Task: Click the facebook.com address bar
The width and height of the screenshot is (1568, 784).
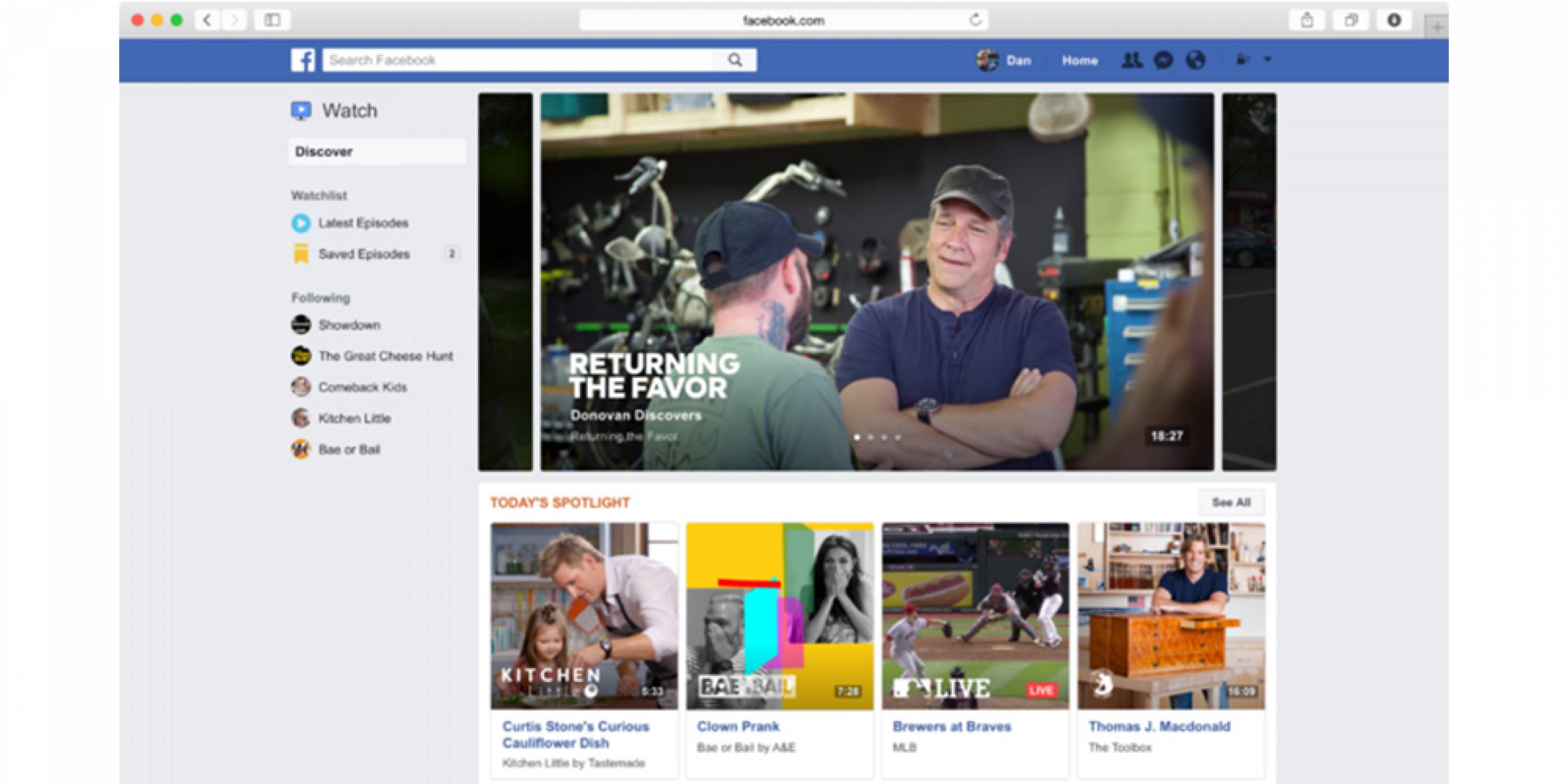Action: pyautogui.click(x=783, y=20)
